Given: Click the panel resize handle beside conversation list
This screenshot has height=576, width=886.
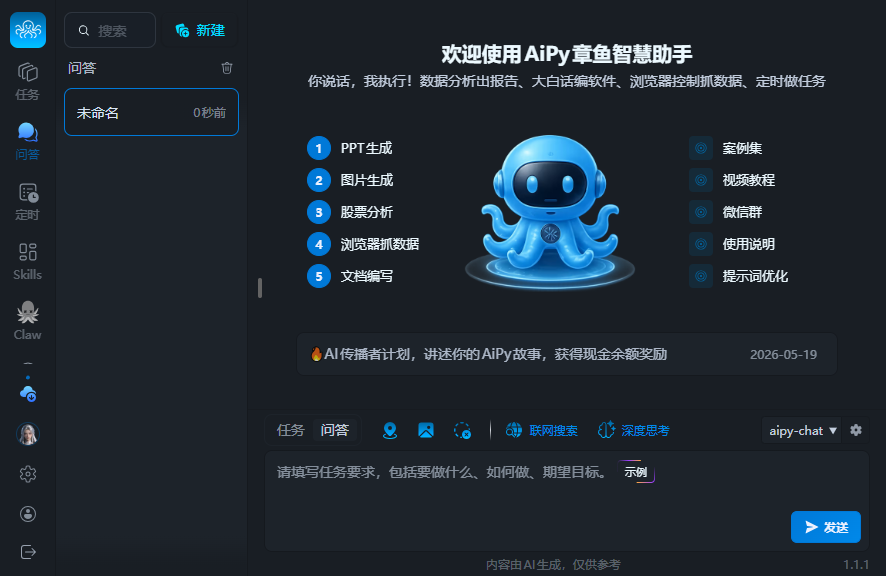Looking at the screenshot, I should pos(260,288).
